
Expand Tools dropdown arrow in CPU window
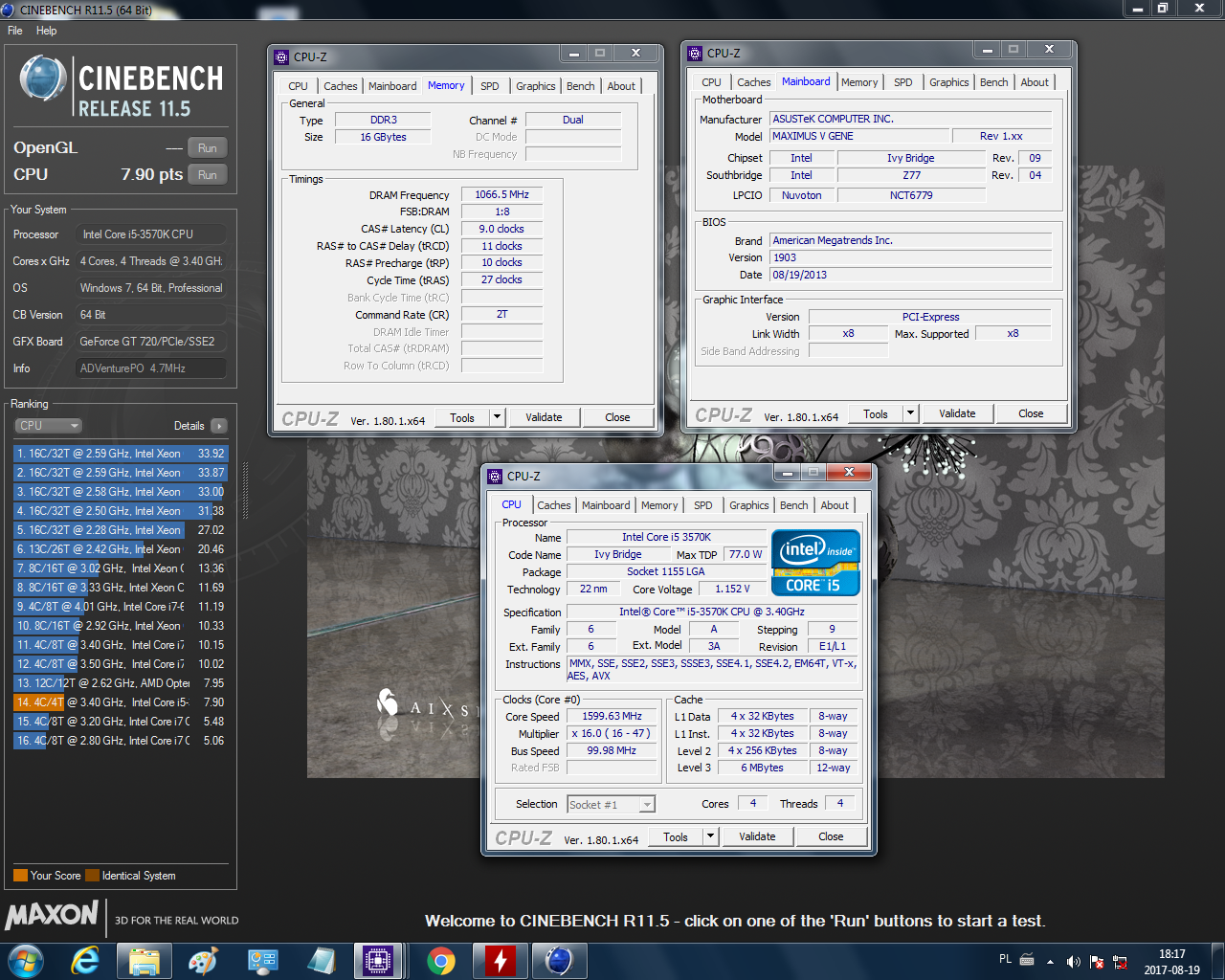[x=710, y=836]
